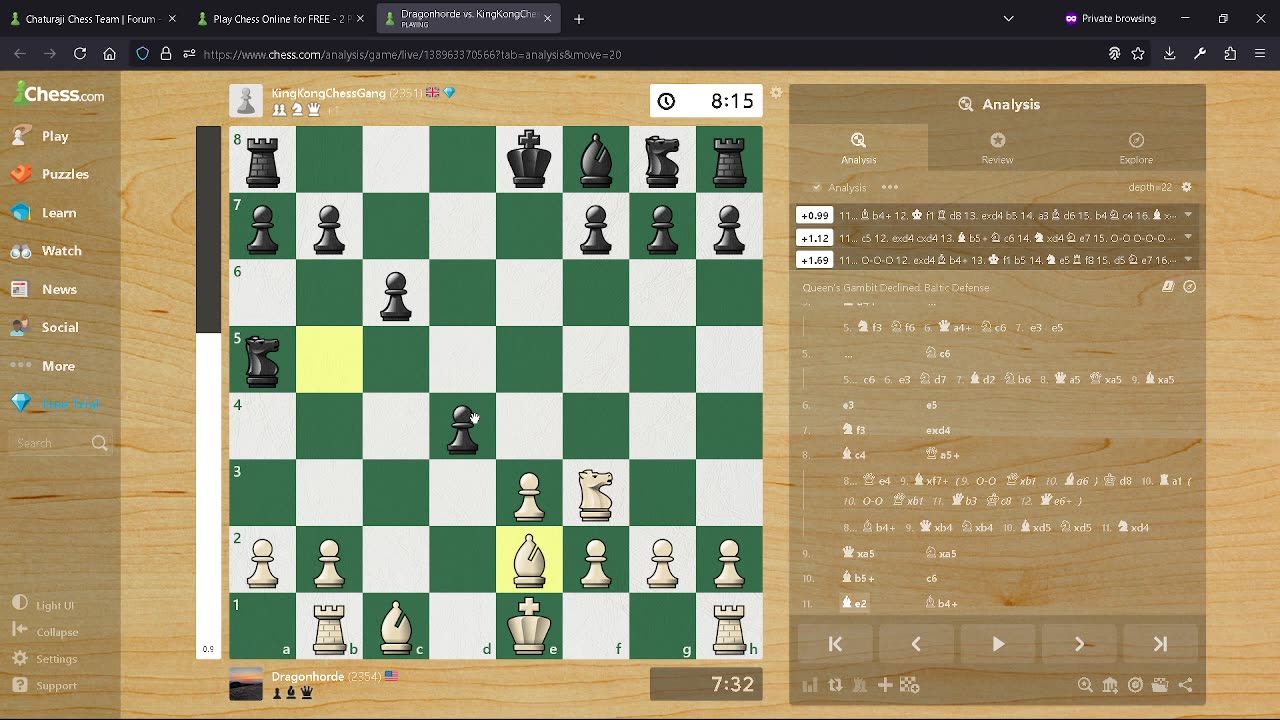
Task: Switch to the Review tab
Action: 997,148
